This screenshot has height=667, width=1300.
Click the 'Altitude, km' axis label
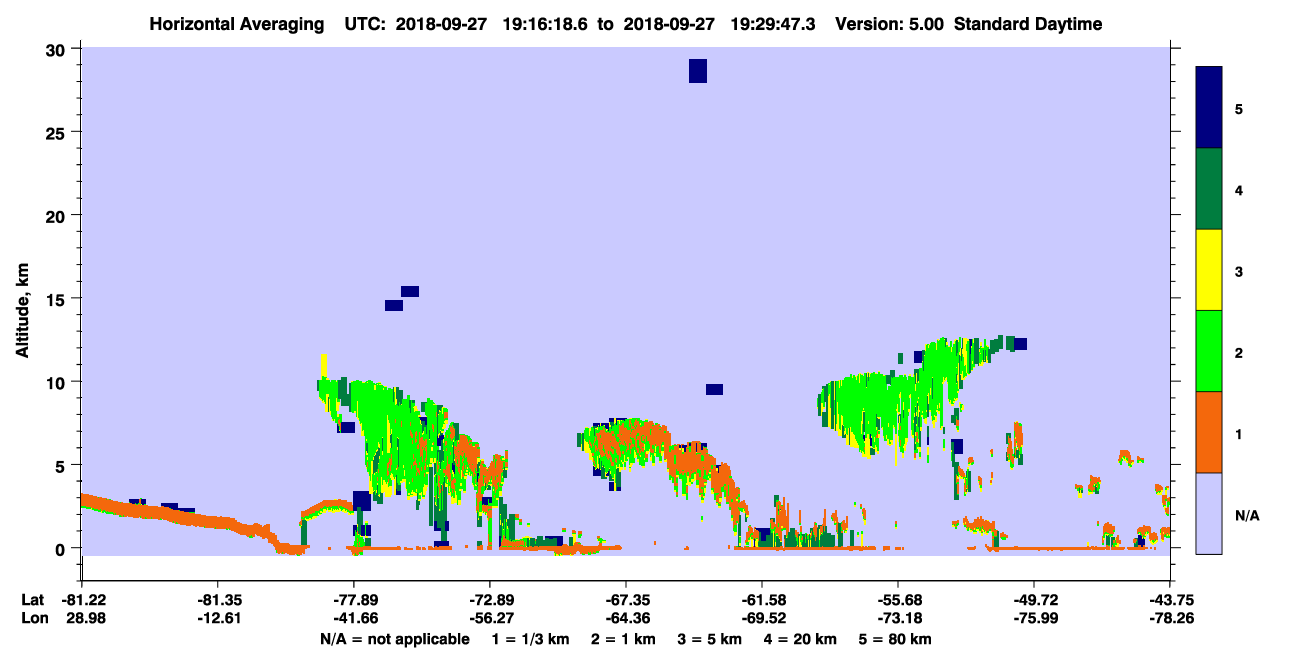[22, 310]
